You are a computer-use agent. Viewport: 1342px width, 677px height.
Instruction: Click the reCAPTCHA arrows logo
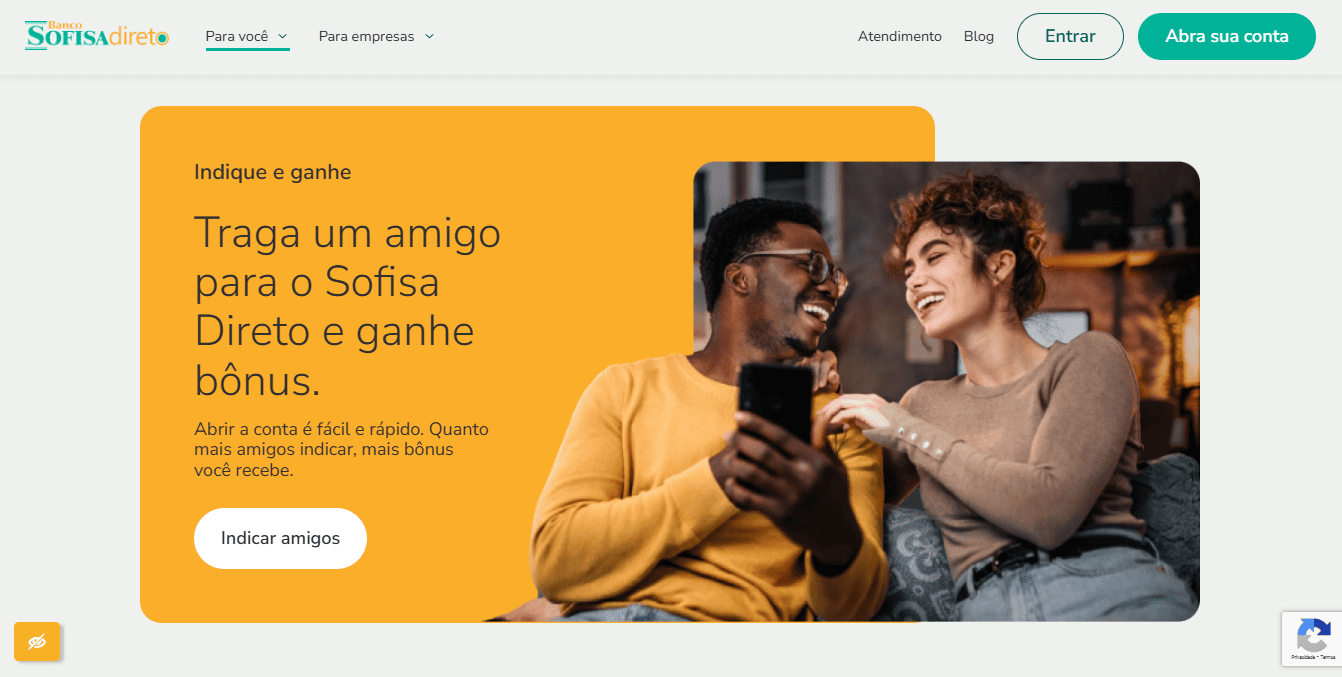pyautogui.click(x=1313, y=635)
